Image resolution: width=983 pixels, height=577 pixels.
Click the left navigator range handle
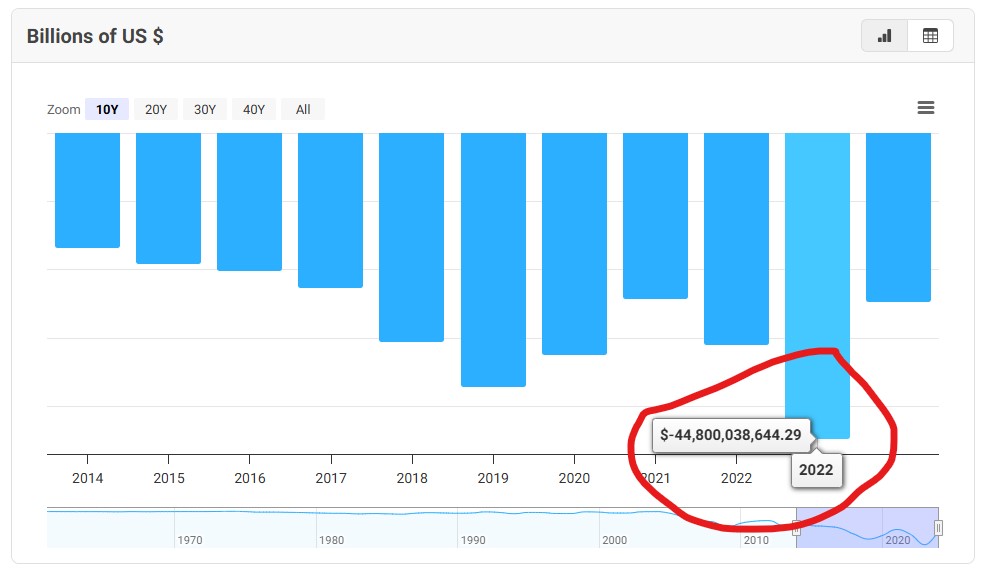(x=796, y=528)
